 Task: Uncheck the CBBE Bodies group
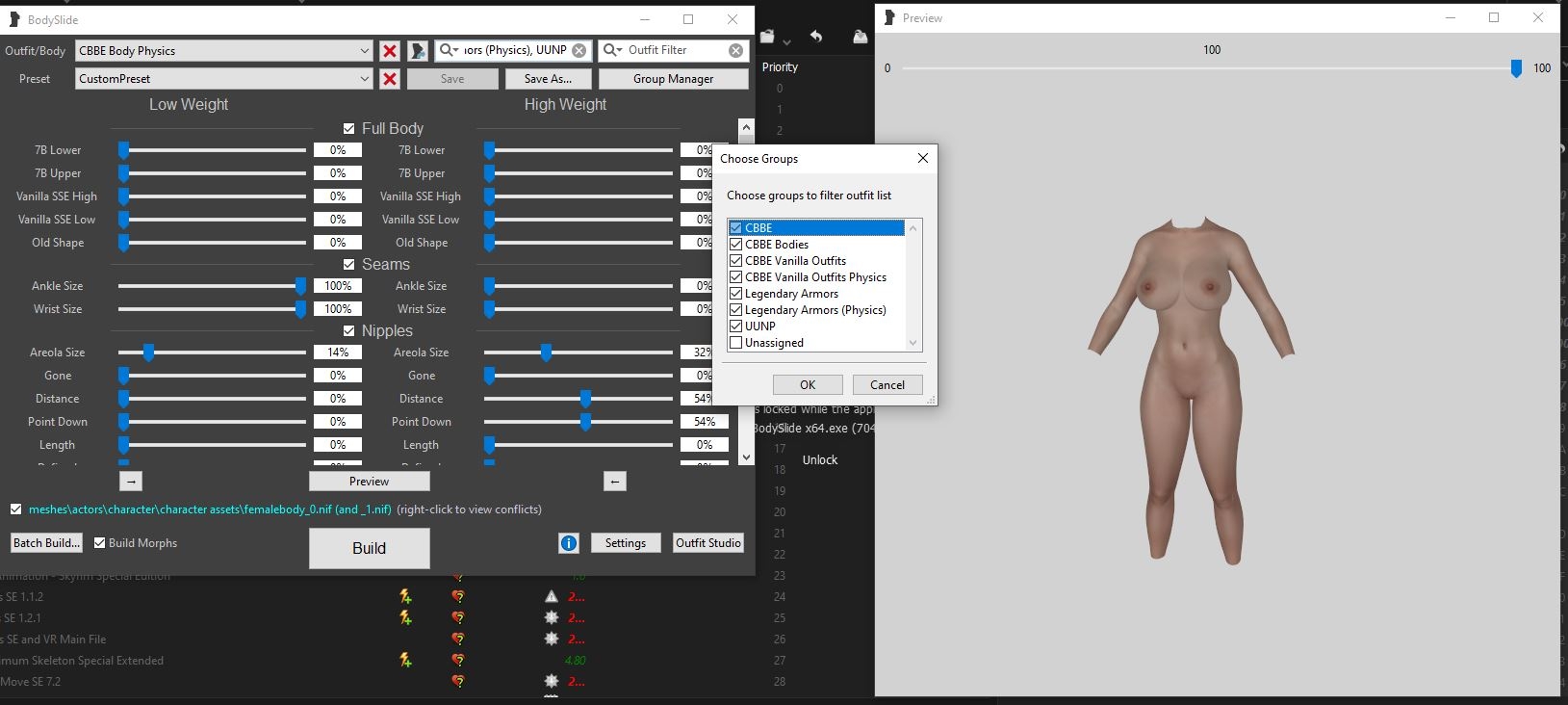point(736,245)
